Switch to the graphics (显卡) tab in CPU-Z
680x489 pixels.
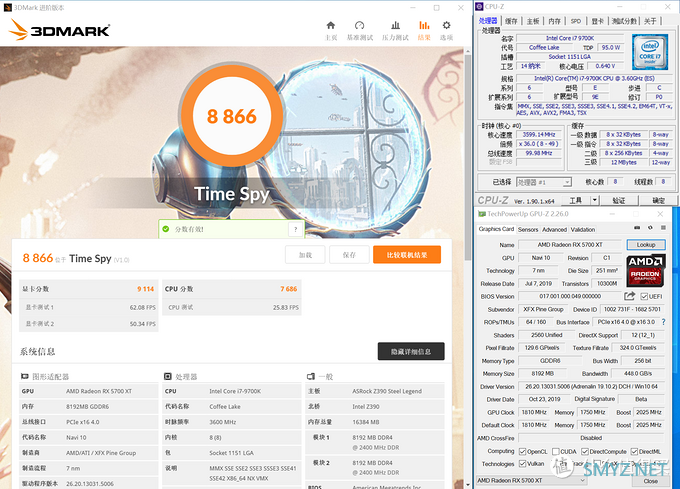tap(598, 21)
